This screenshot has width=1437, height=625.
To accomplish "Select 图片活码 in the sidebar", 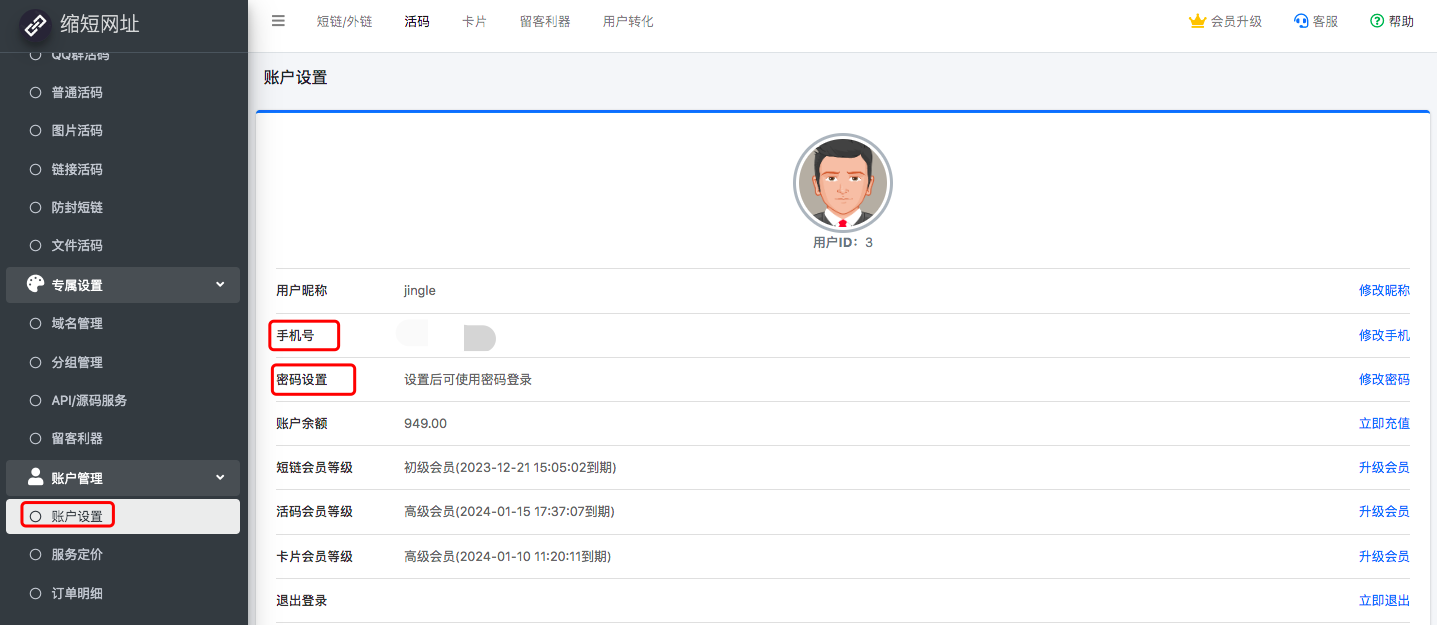I will point(77,131).
